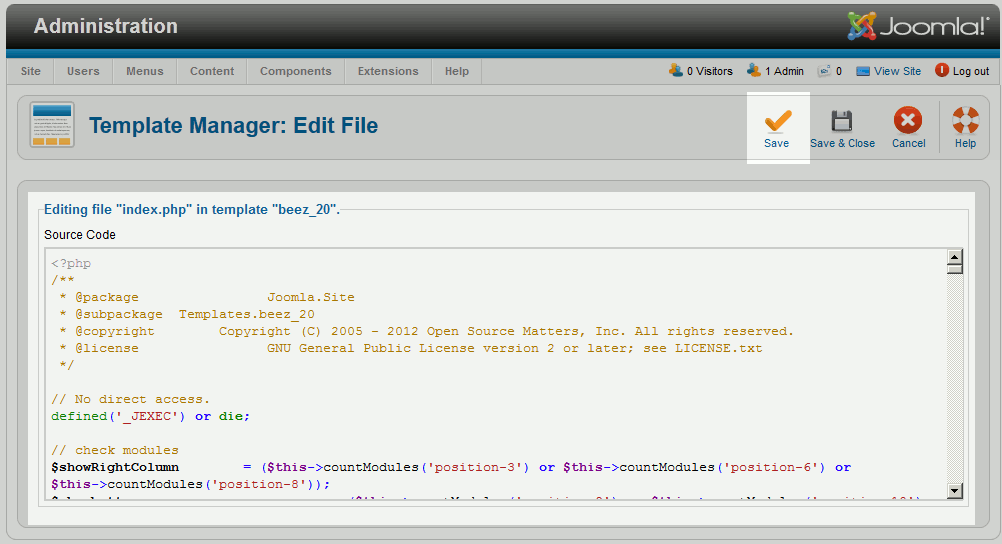Click the red Cancel icon
Viewport: 1002px width, 544px height.
tap(908, 120)
